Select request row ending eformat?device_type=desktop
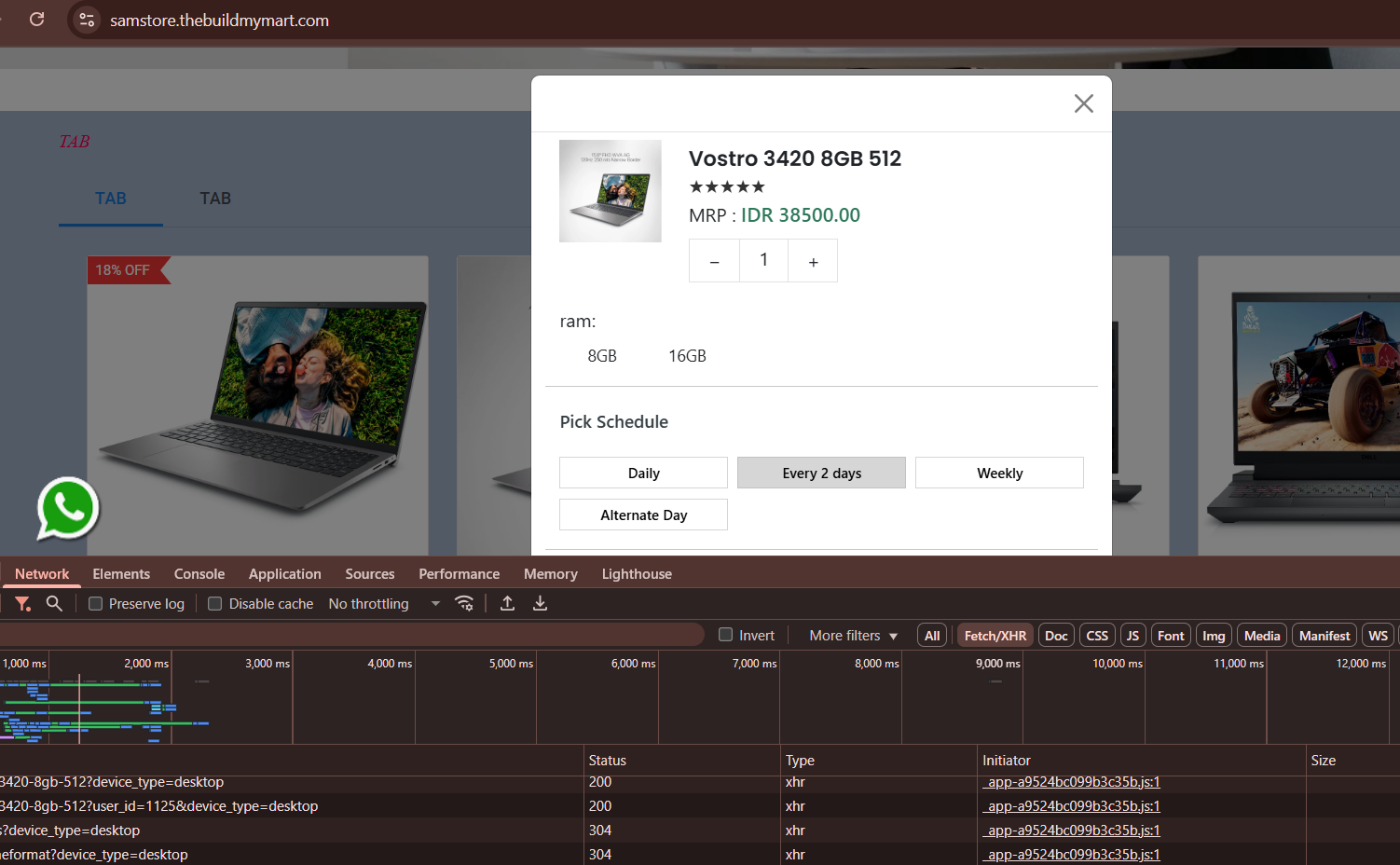 click(700, 855)
